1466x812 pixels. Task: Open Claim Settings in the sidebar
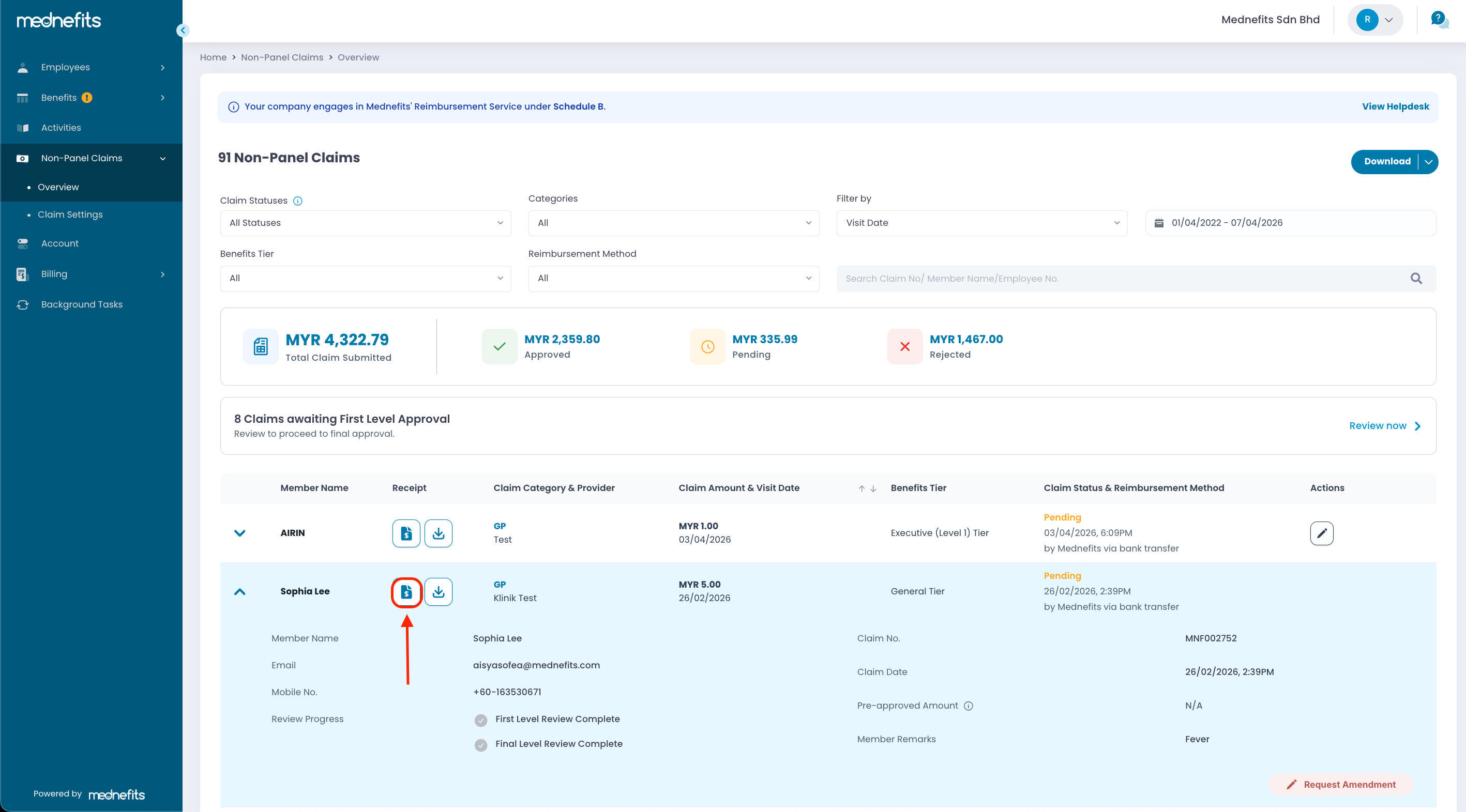click(x=70, y=215)
